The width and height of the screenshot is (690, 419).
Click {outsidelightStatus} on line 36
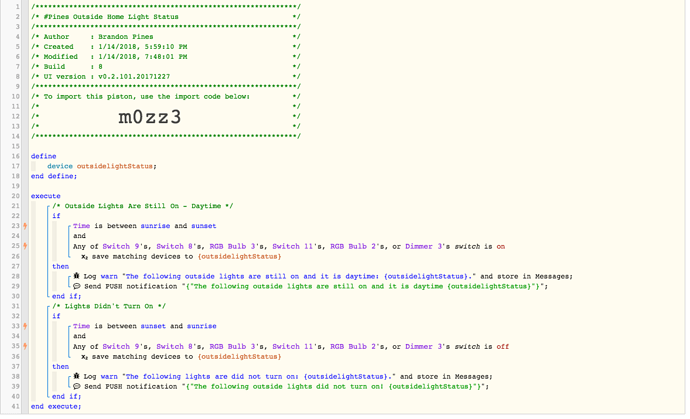pyautogui.click(x=239, y=357)
